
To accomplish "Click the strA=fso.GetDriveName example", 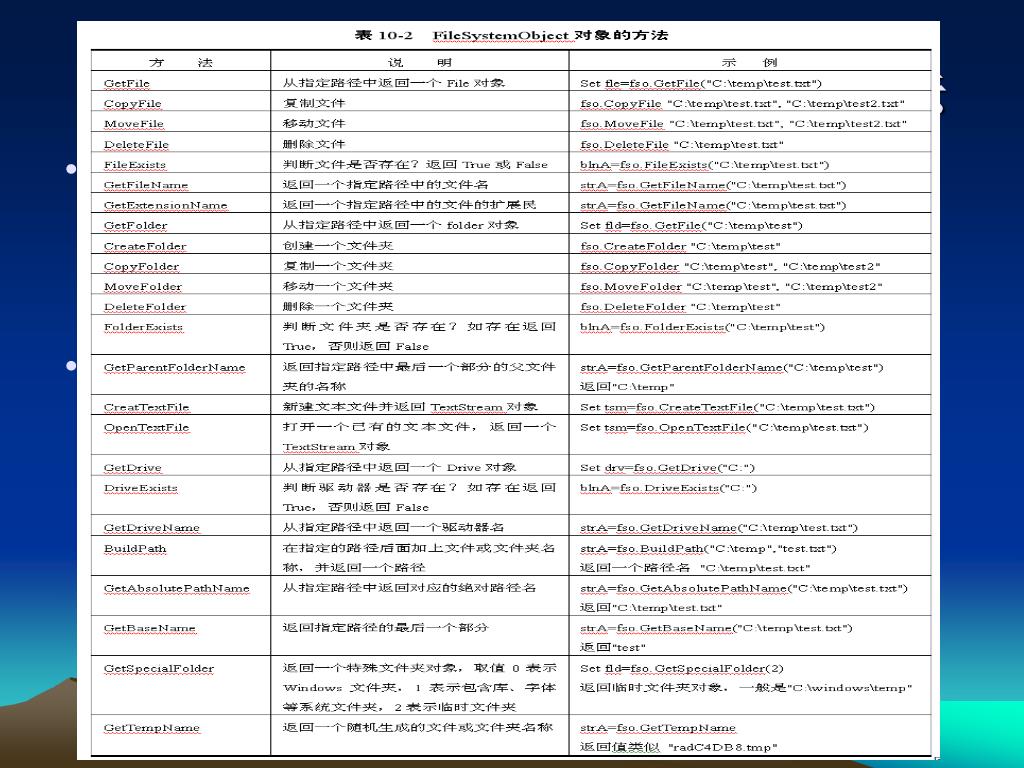I will [718, 528].
